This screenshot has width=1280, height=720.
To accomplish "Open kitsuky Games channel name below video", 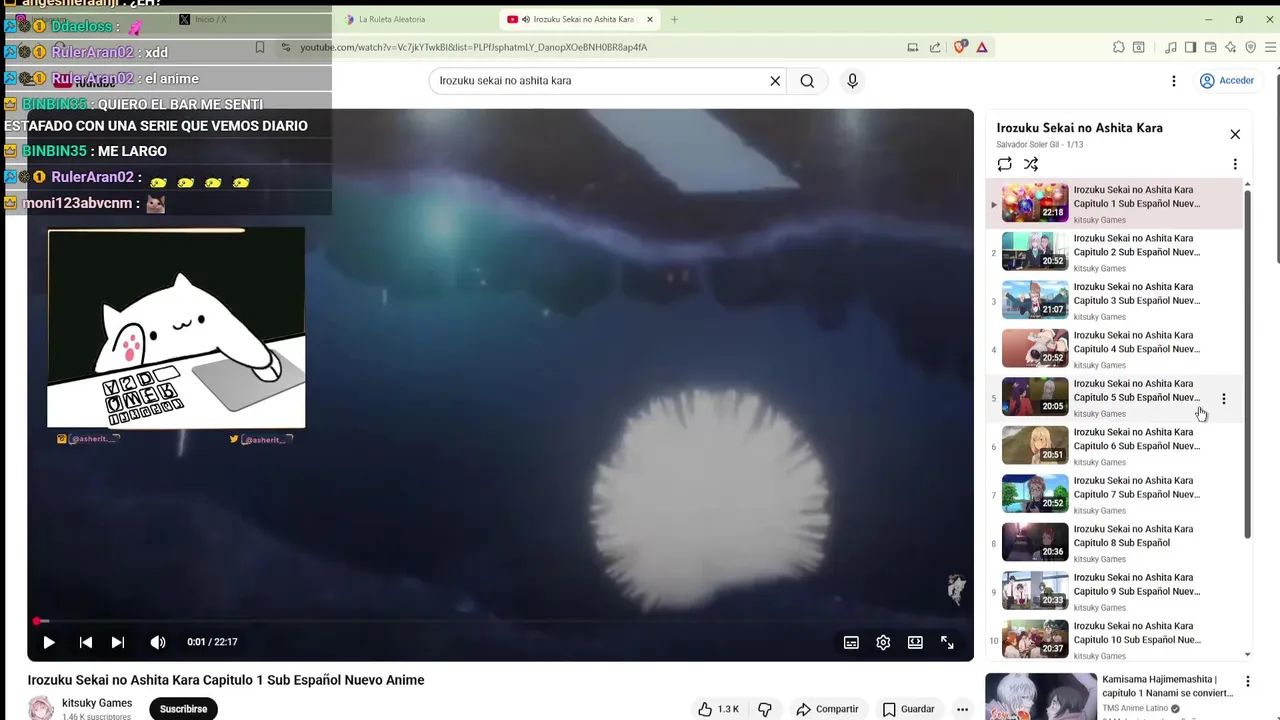I will point(97,703).
